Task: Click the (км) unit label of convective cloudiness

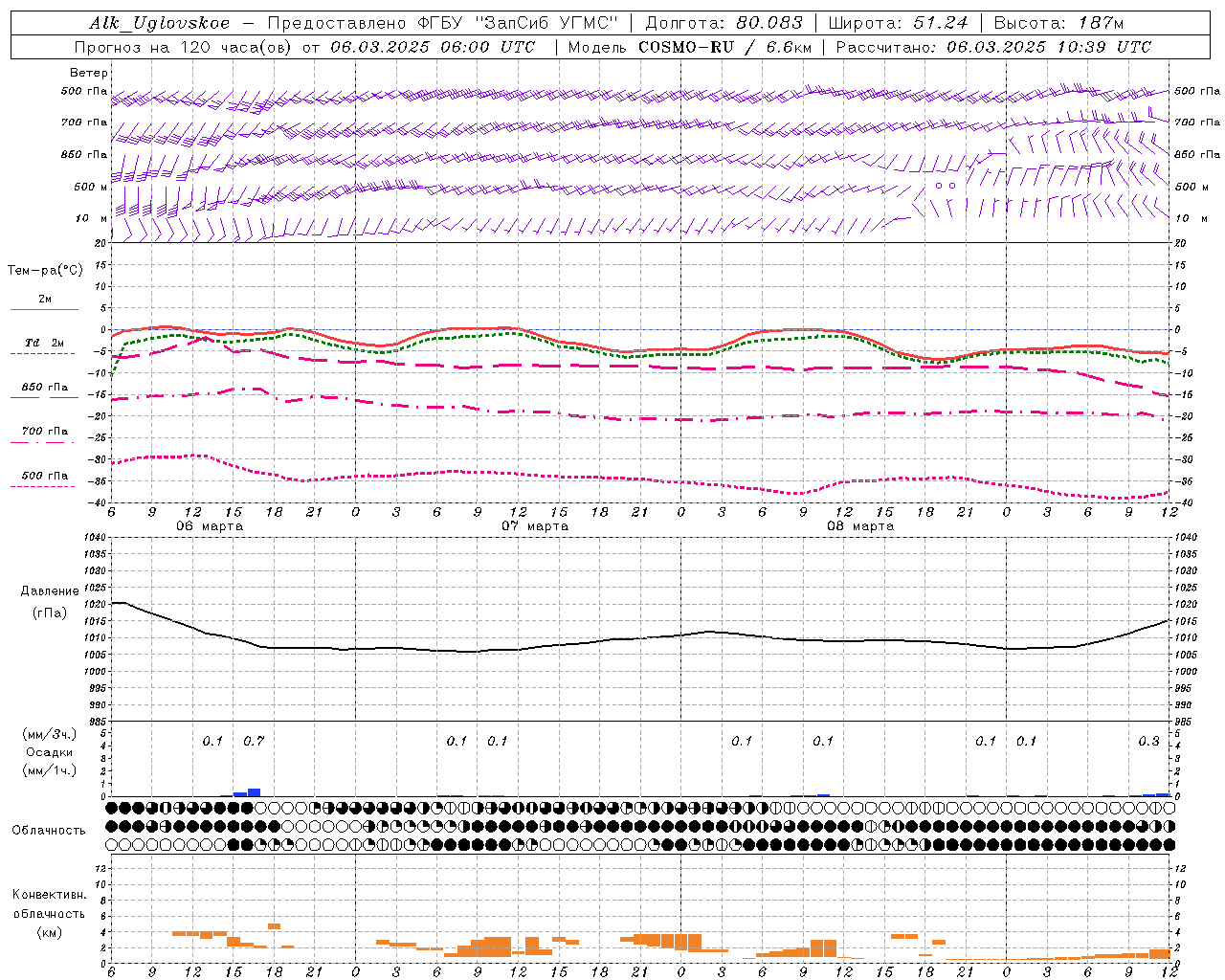Action: point(50,932)
